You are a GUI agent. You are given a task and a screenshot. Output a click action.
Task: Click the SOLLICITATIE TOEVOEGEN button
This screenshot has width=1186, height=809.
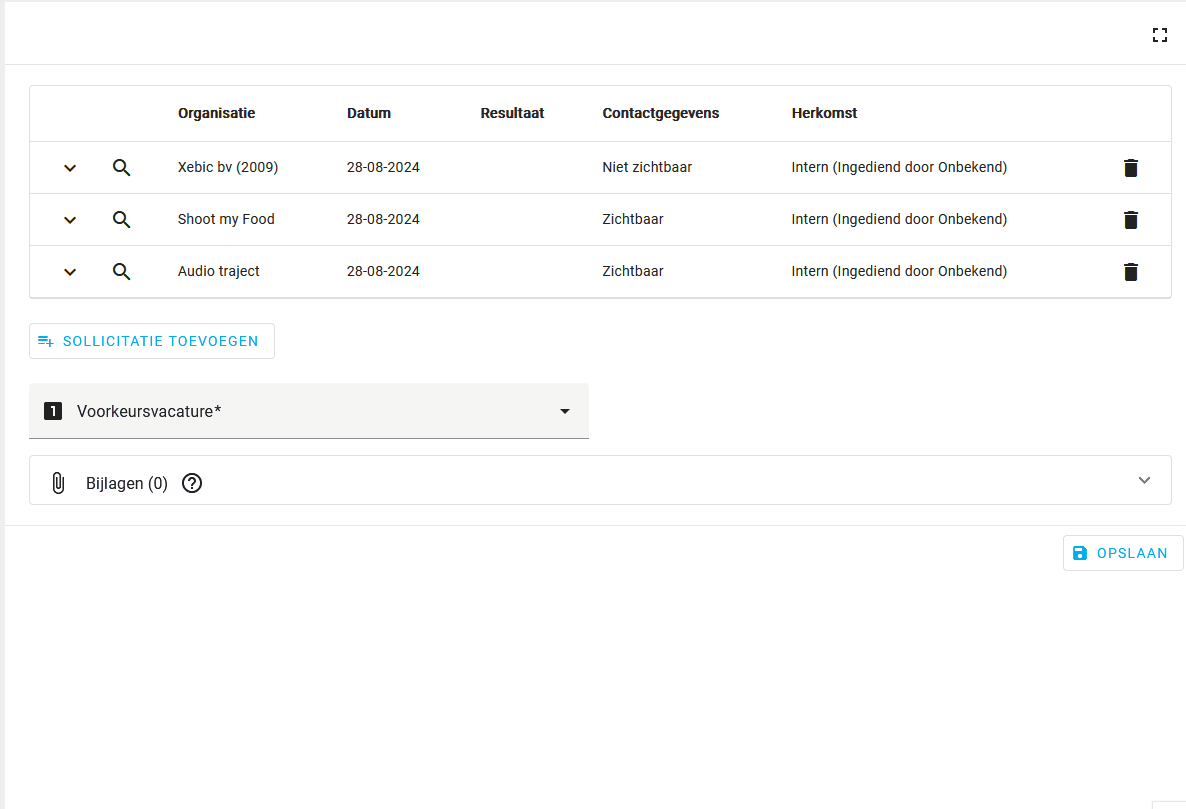(x=151, y=341)
